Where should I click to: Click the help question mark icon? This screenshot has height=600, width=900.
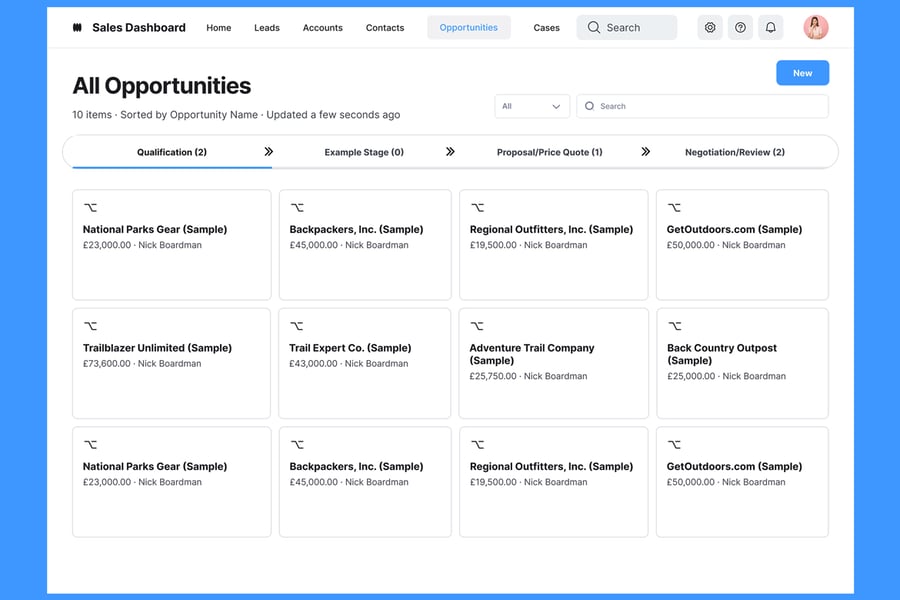[740, 28]
